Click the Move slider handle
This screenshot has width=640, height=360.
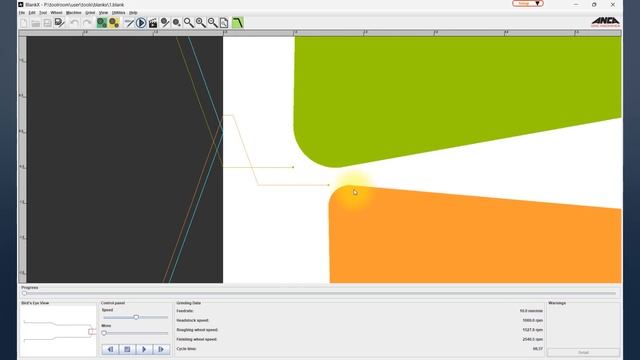click(x=104, y=333)
